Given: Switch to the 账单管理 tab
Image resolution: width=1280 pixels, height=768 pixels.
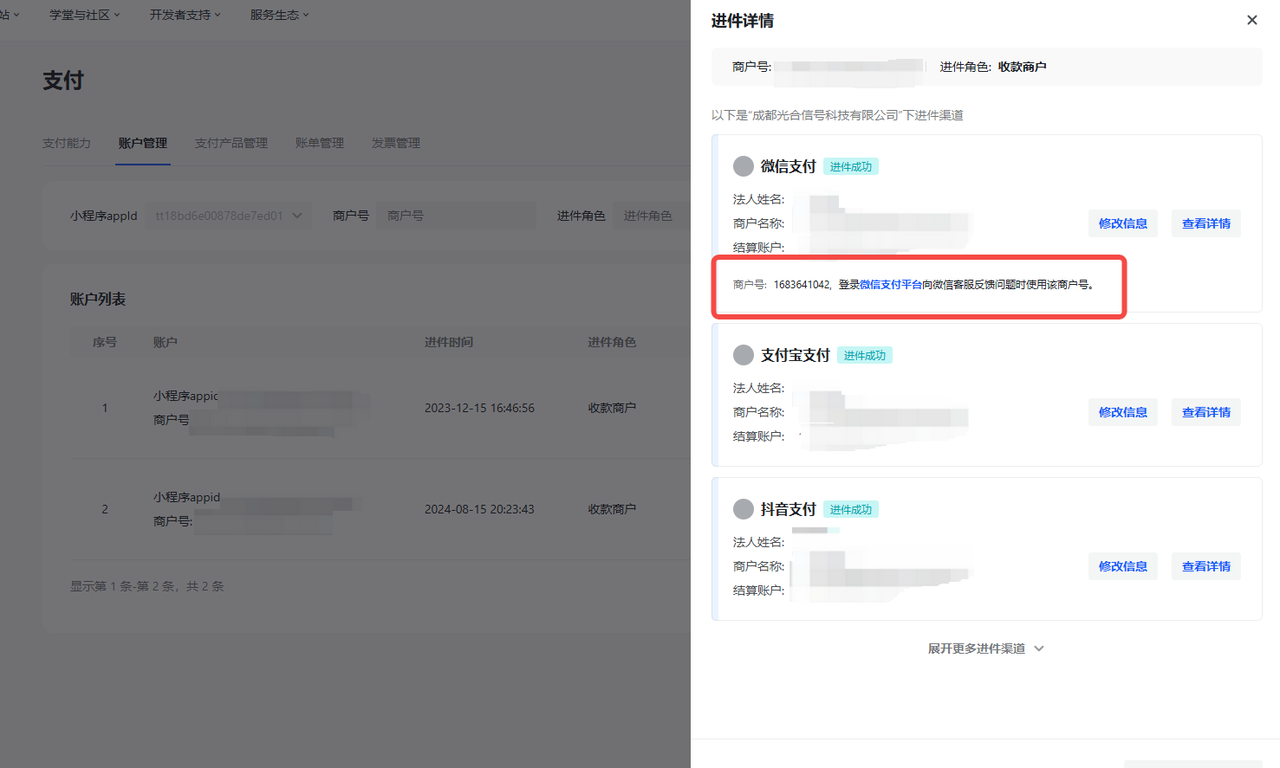Looking at the screenshot, I should coord(320,143).
